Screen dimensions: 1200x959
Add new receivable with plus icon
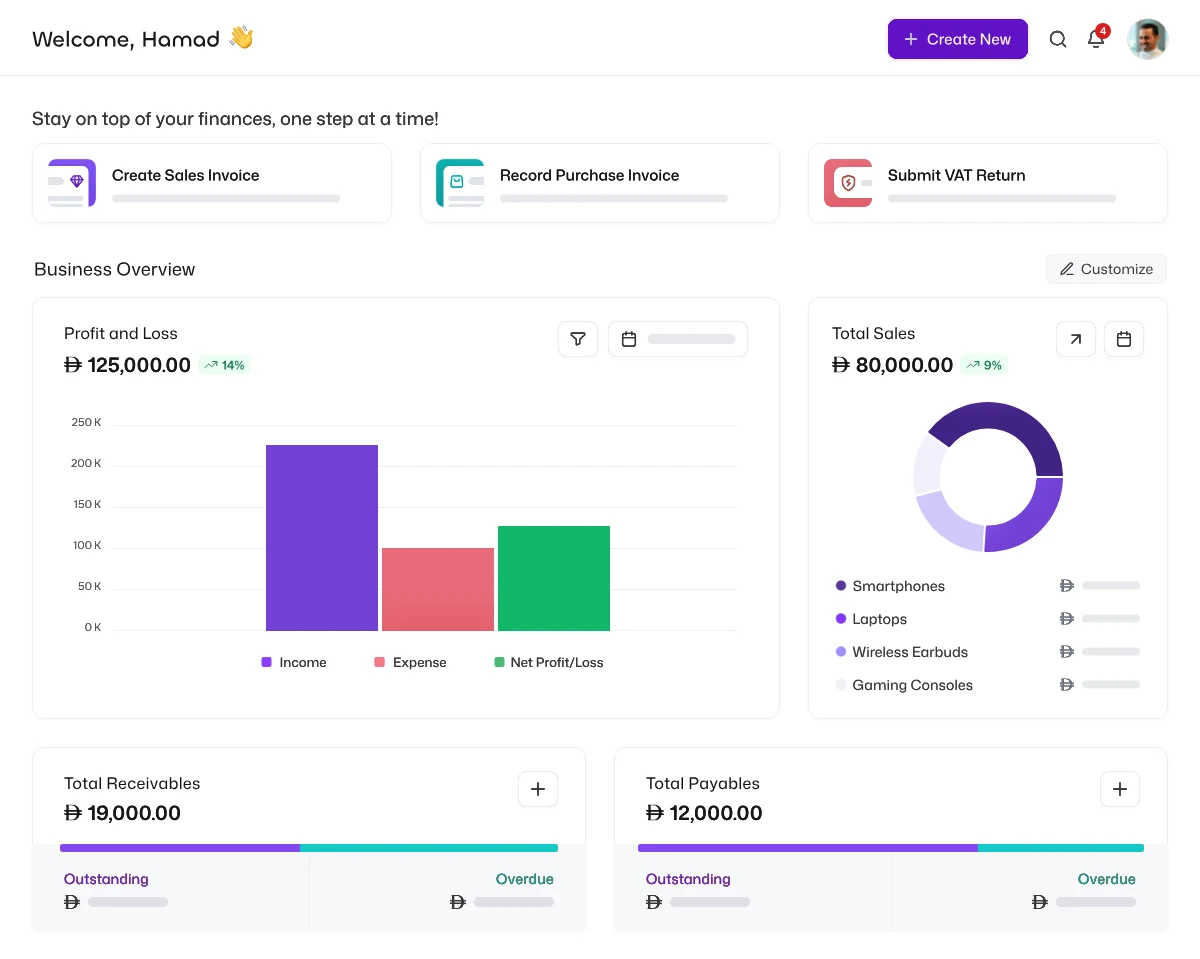[538, 789]
